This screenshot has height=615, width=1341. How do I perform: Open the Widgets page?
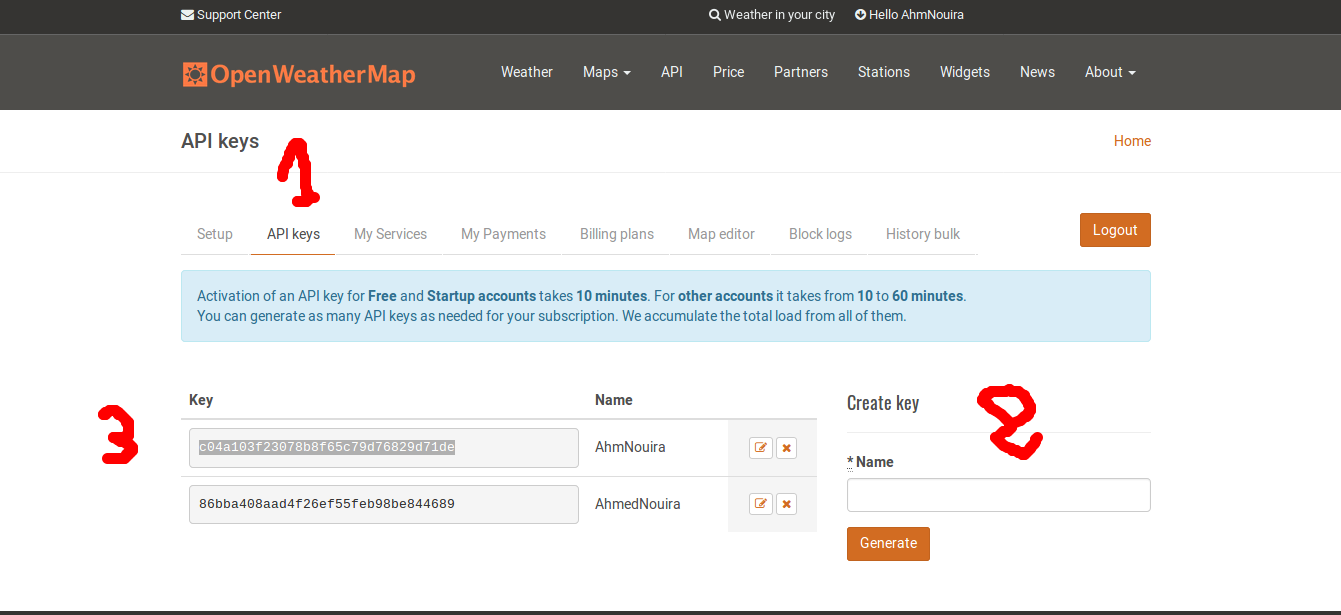[965, 72]
